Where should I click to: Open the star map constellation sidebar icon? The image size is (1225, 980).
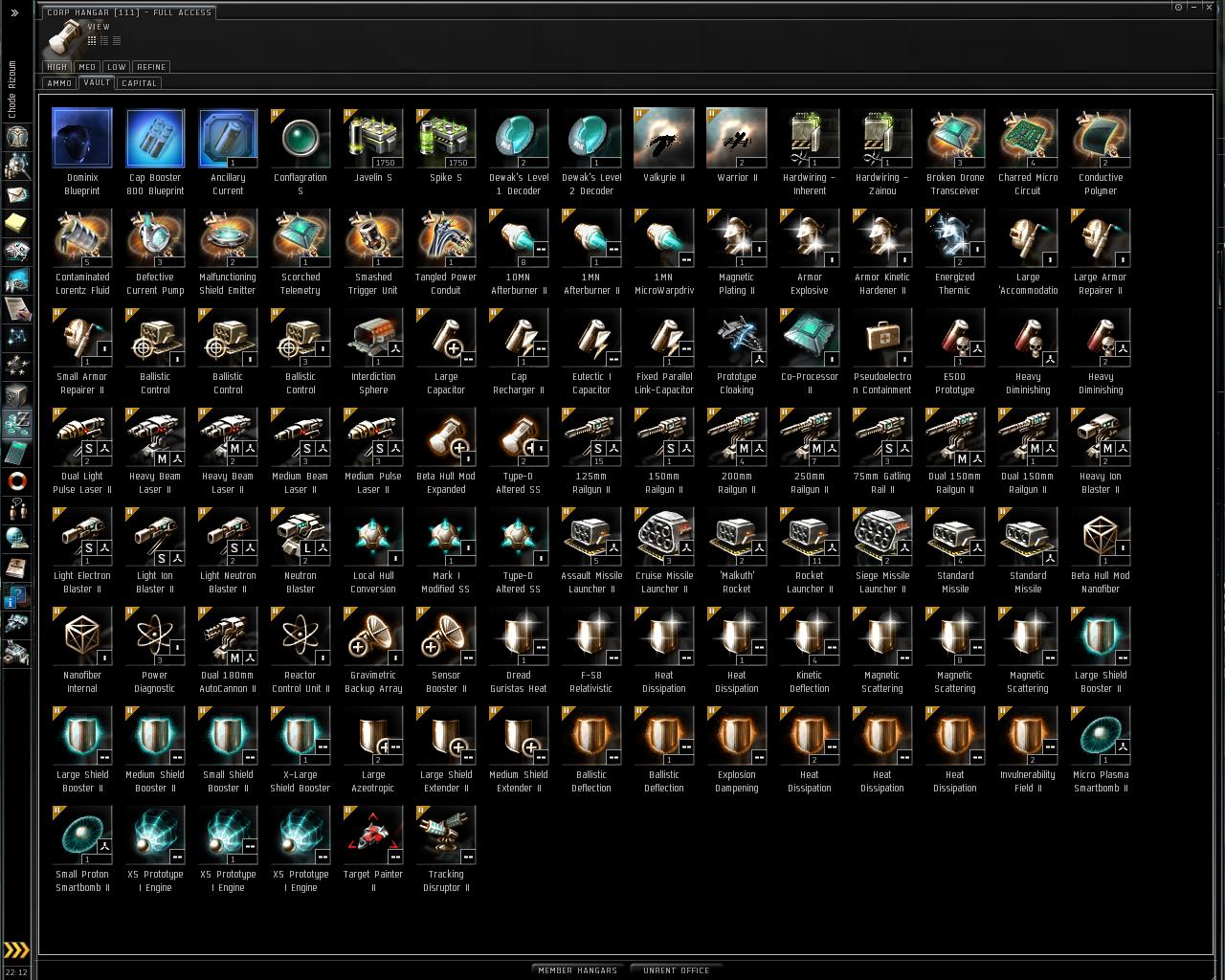point(16,337)
